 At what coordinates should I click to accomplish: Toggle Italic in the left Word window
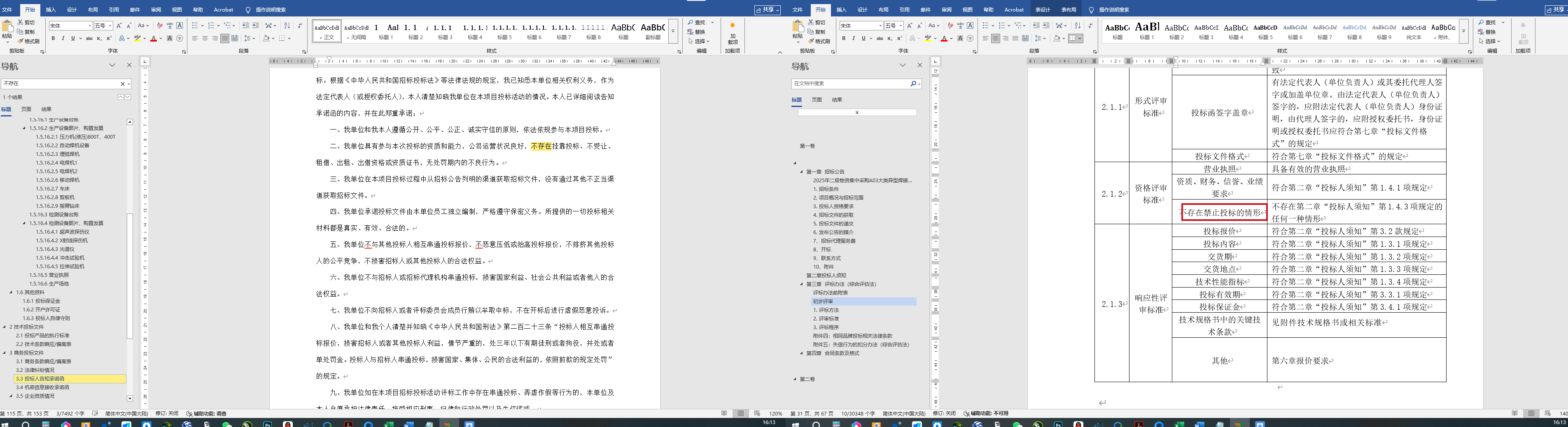pyautogui.click(x=63, y=38)
